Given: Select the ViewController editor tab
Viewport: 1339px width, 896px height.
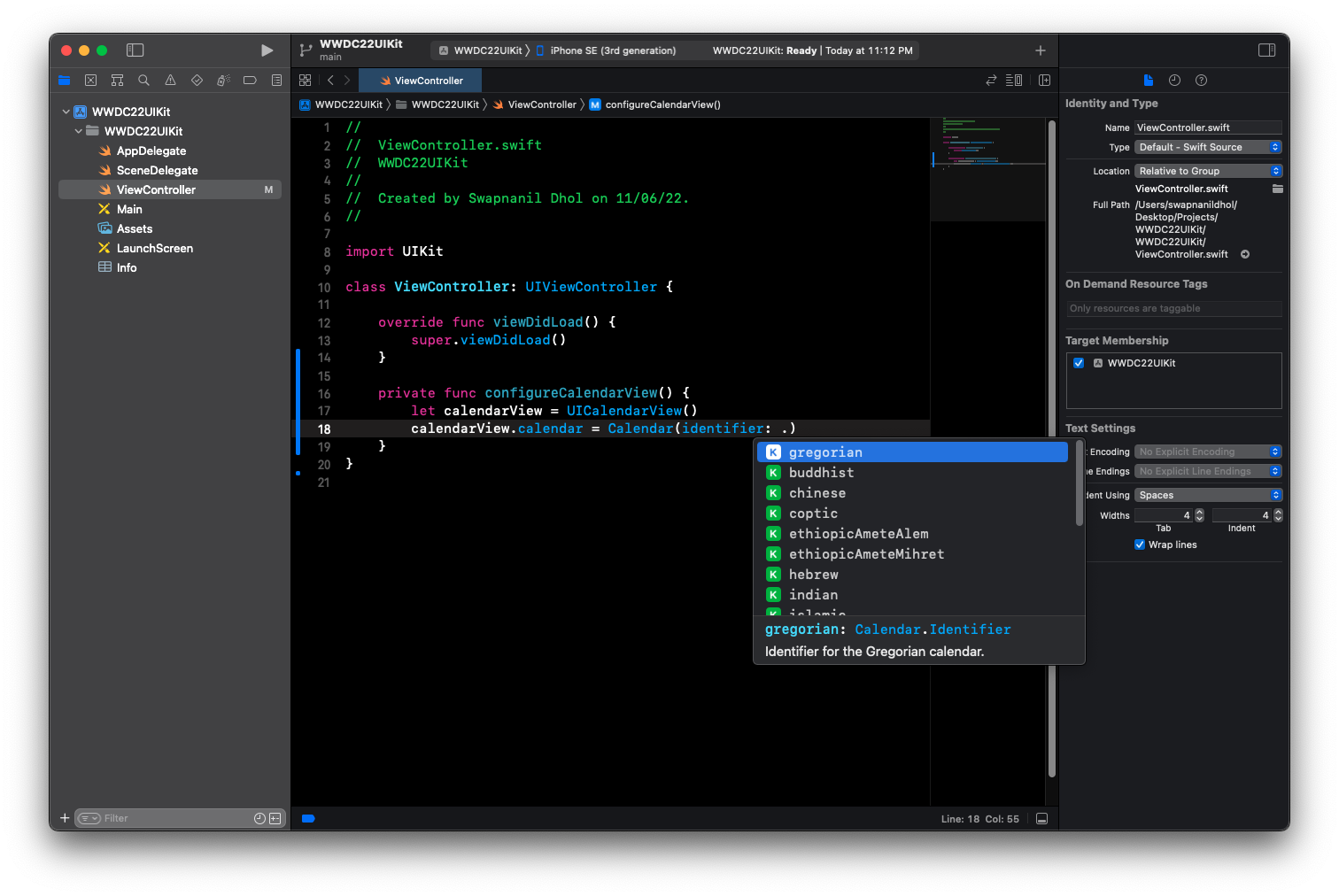Looking at the screenshot, I should click(422, 81).
